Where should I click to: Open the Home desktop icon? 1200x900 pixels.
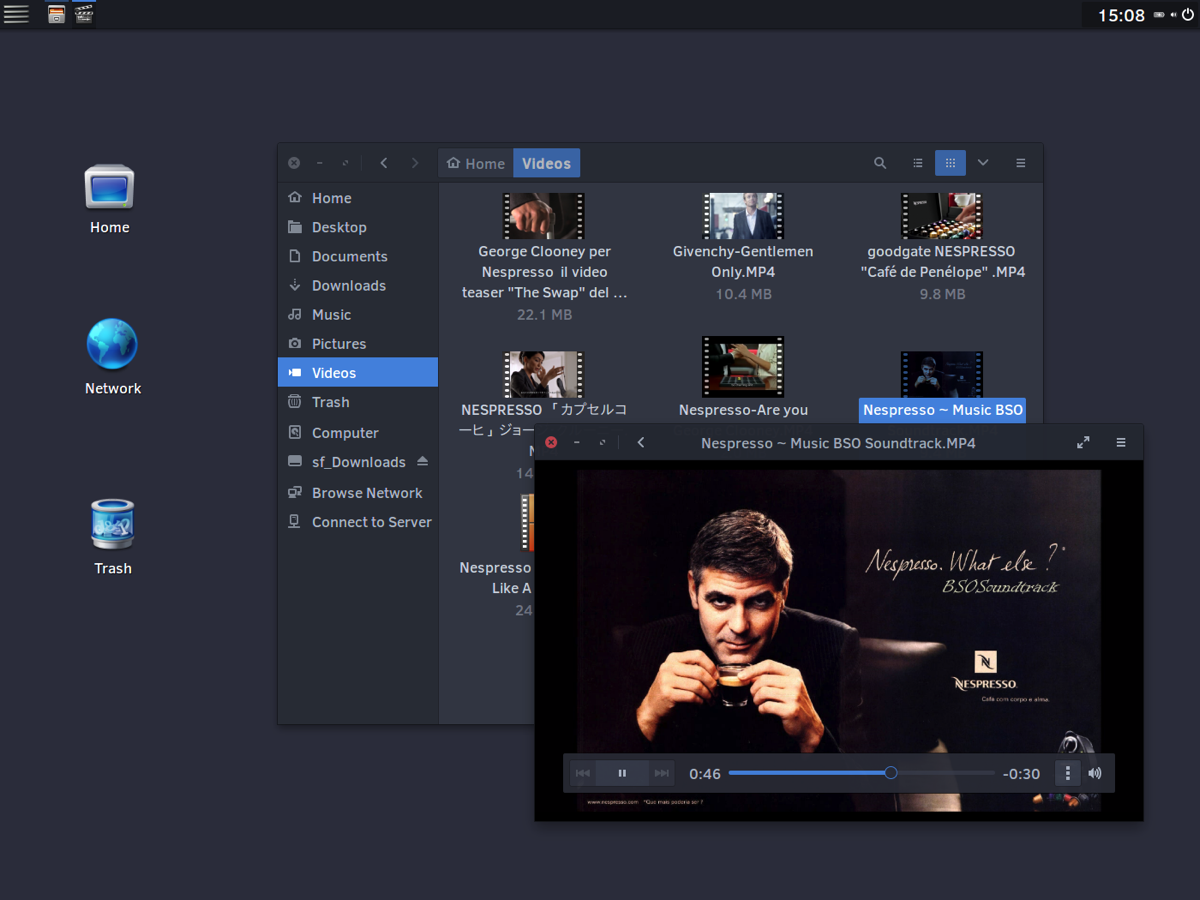click(x=109, y=199)
